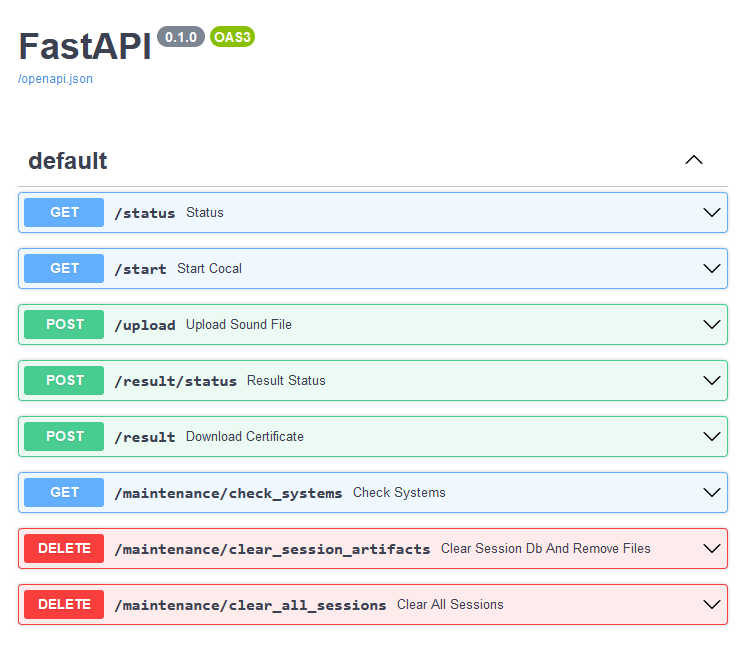This screenshot has width=750, height=651.
Task: Expand the /result/status chevron arrow
Action: coord(712,380)
